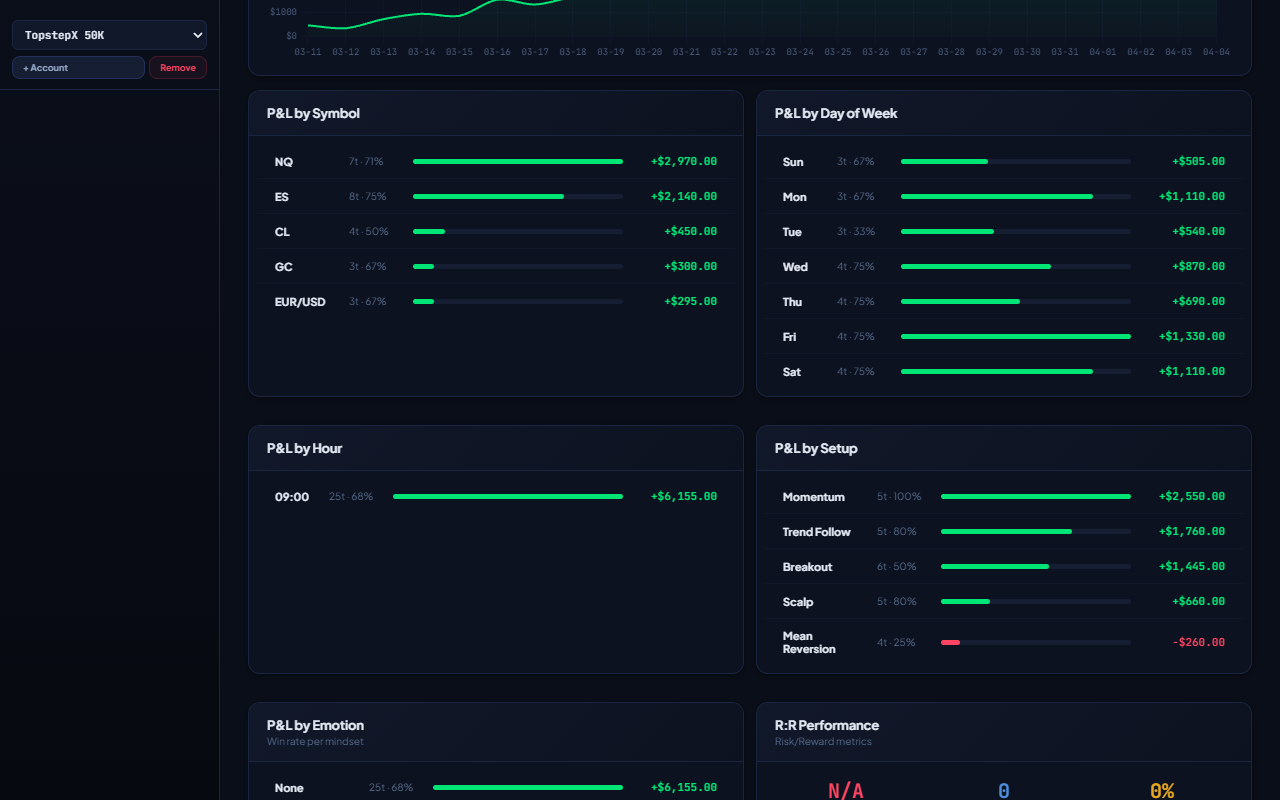The width and height of the screenshot is (1280, 800).
Task: Click Mean Reversion loss value -$260.00
Action: pos(1199,642)
